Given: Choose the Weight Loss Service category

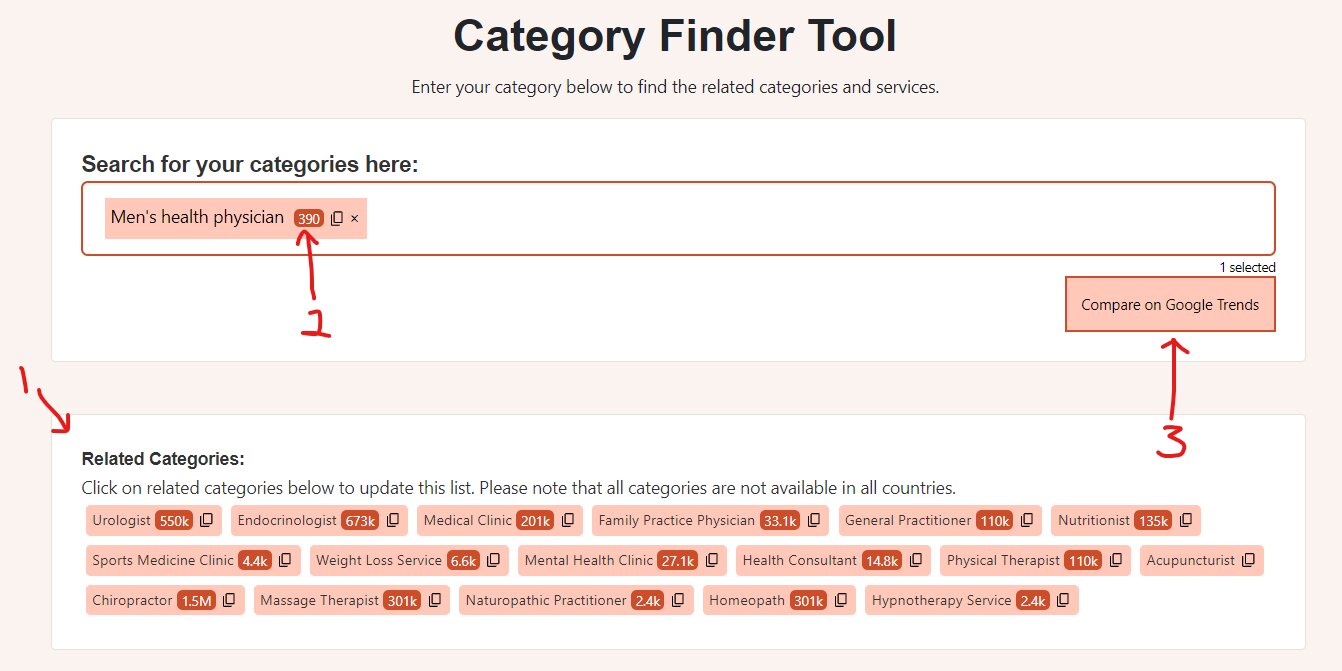Looking at the screenshot, I should (379, 560).
